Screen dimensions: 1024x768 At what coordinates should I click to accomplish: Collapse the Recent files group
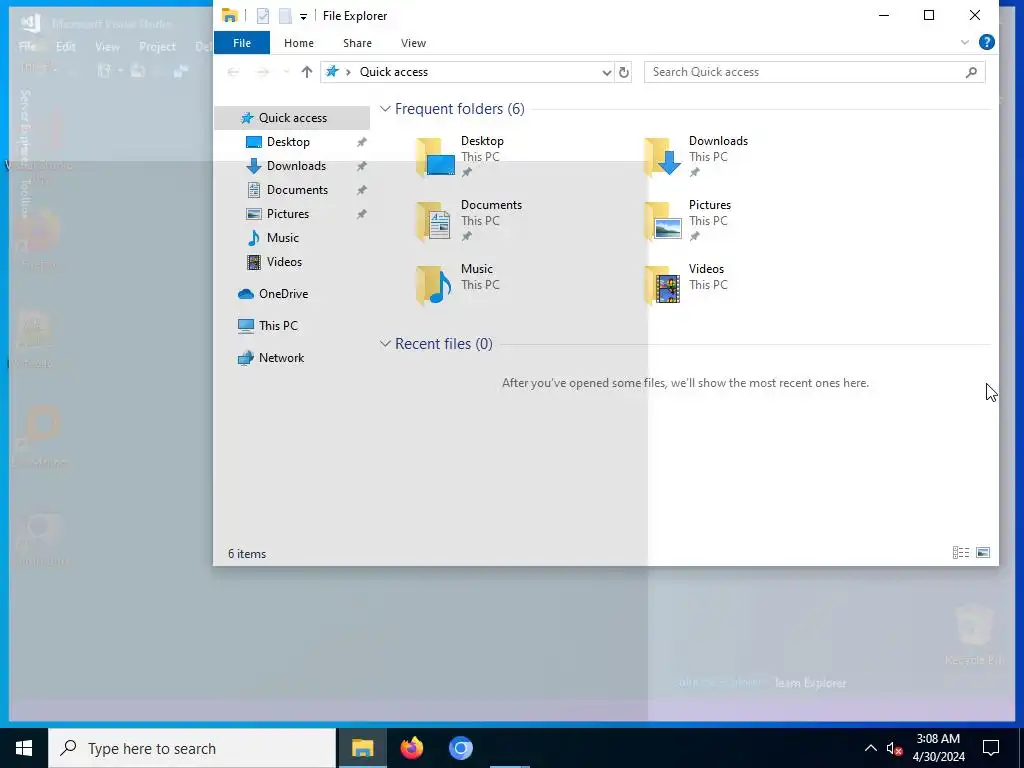coord(385,344)
